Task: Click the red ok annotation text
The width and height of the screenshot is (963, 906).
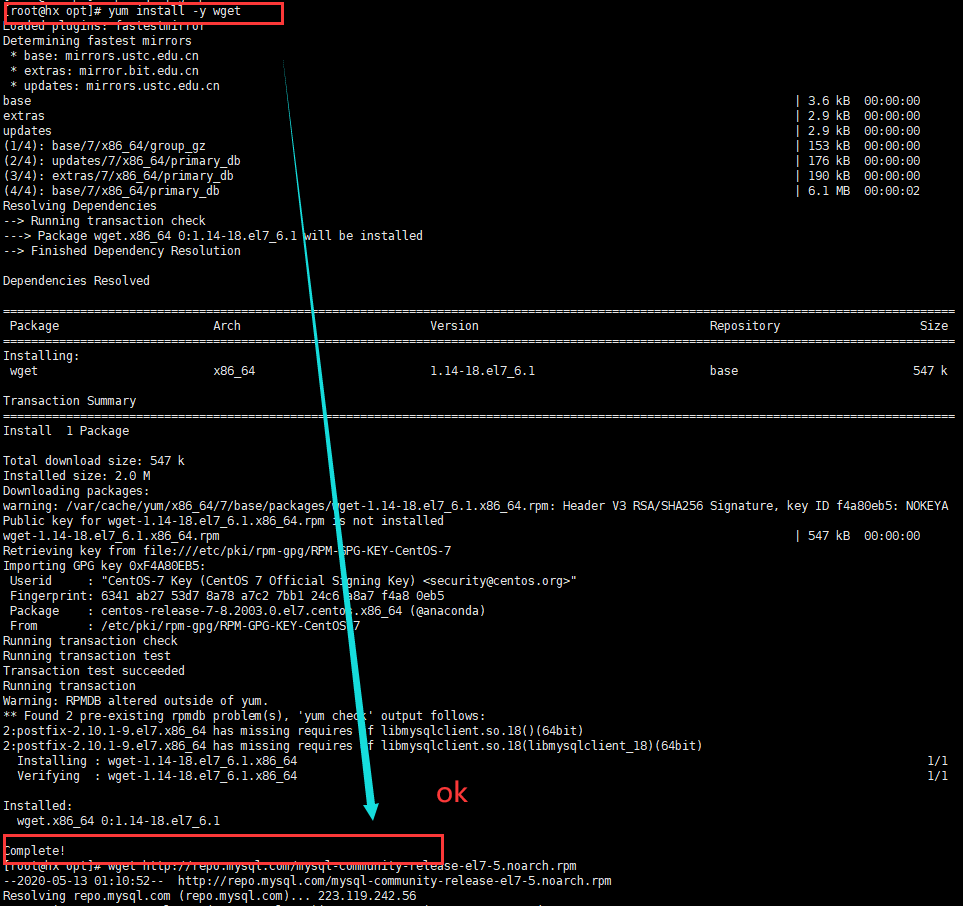Action: pyautogui.click(x=452, y=793)
